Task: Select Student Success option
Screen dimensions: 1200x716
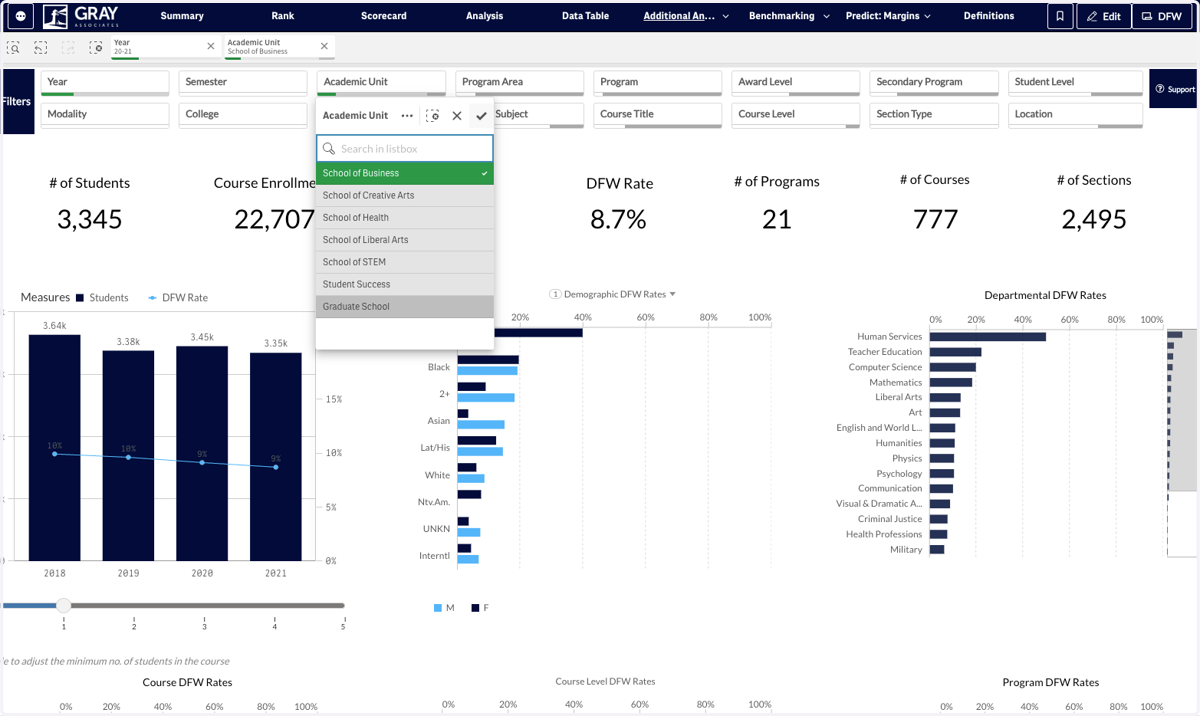Action: (405, 284)
